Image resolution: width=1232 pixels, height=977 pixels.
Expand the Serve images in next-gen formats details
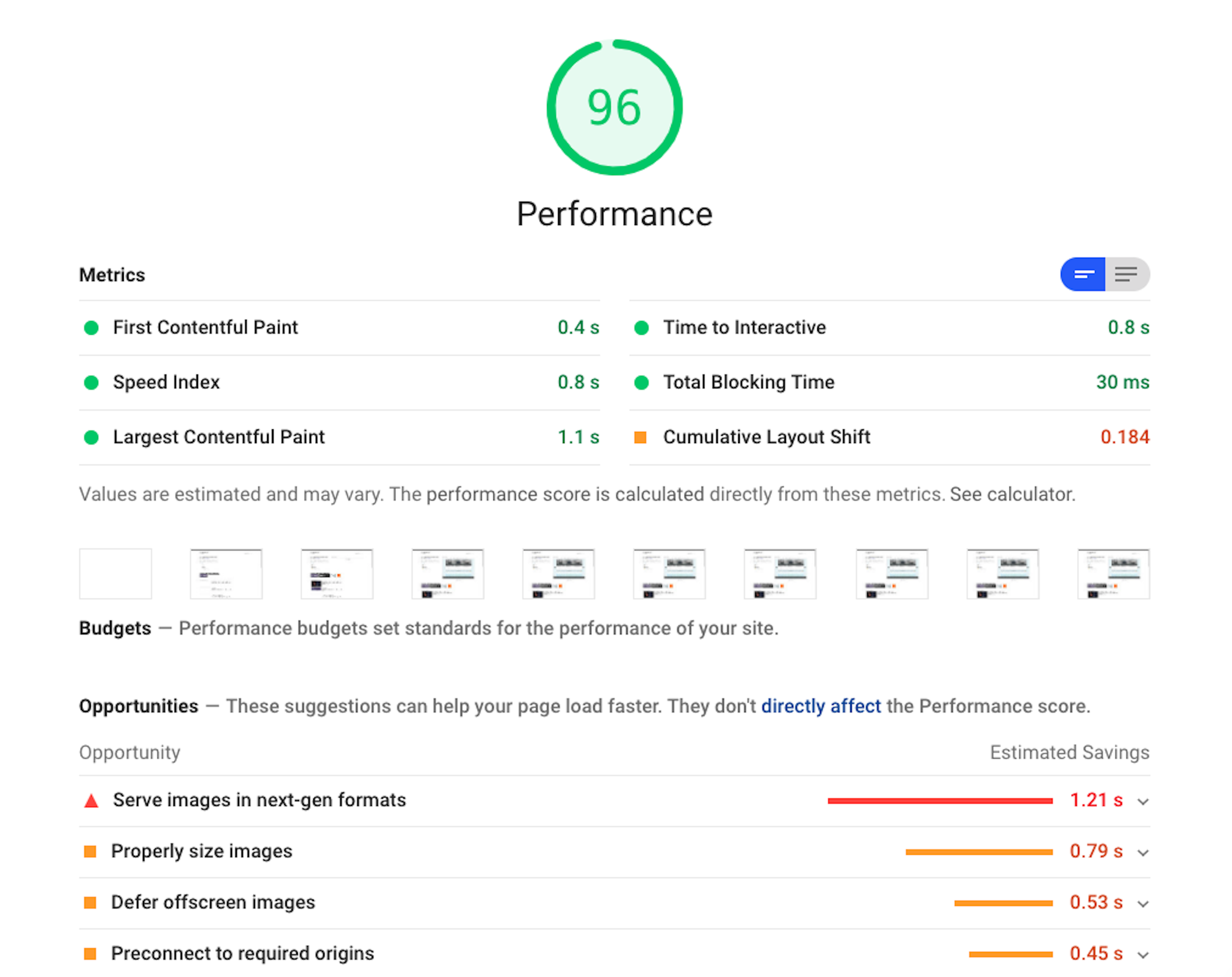coord(1143,802)
